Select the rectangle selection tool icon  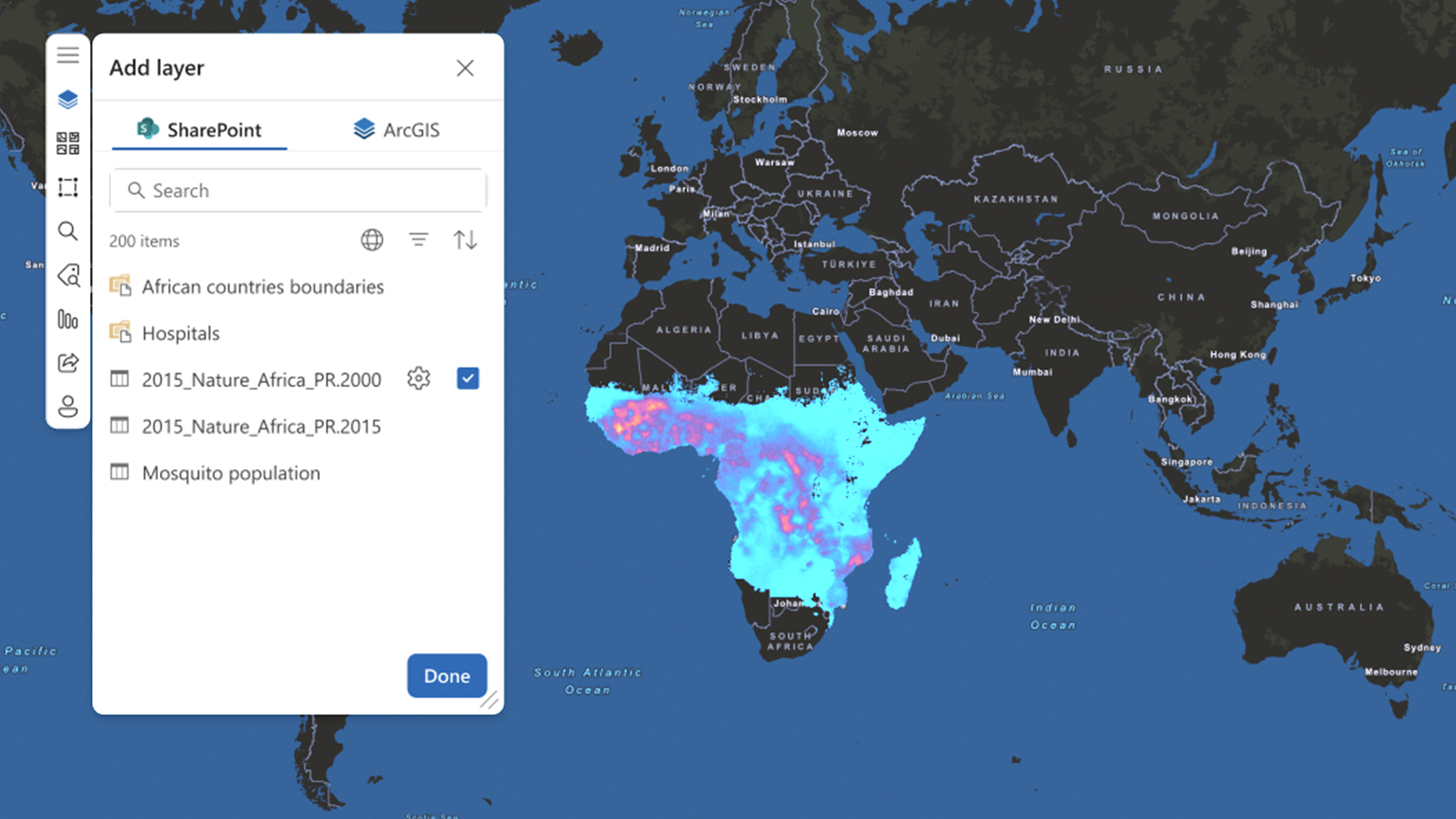click(x=68, y=187)
